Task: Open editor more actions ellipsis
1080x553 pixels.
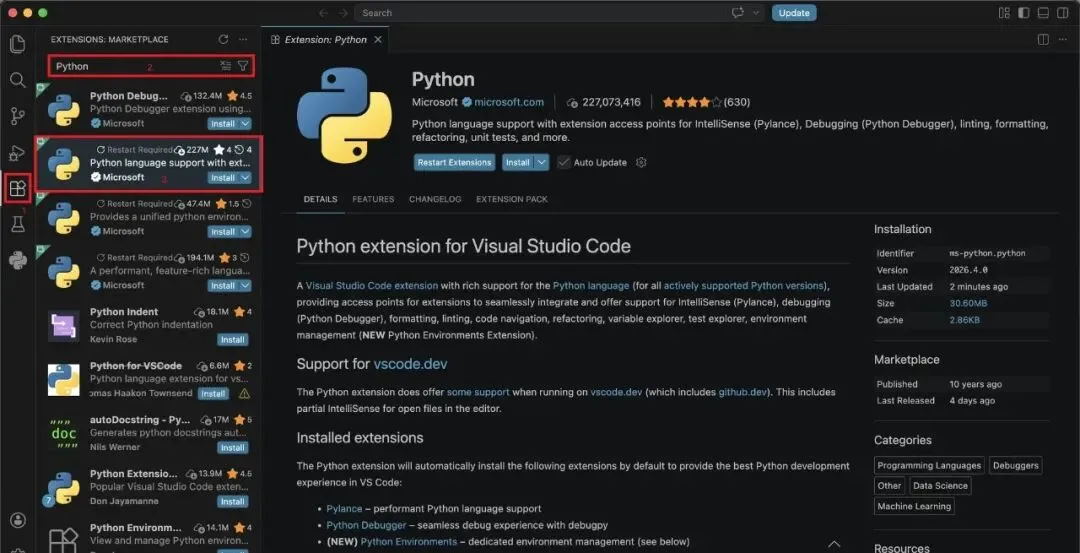Action: [1063, 40]
